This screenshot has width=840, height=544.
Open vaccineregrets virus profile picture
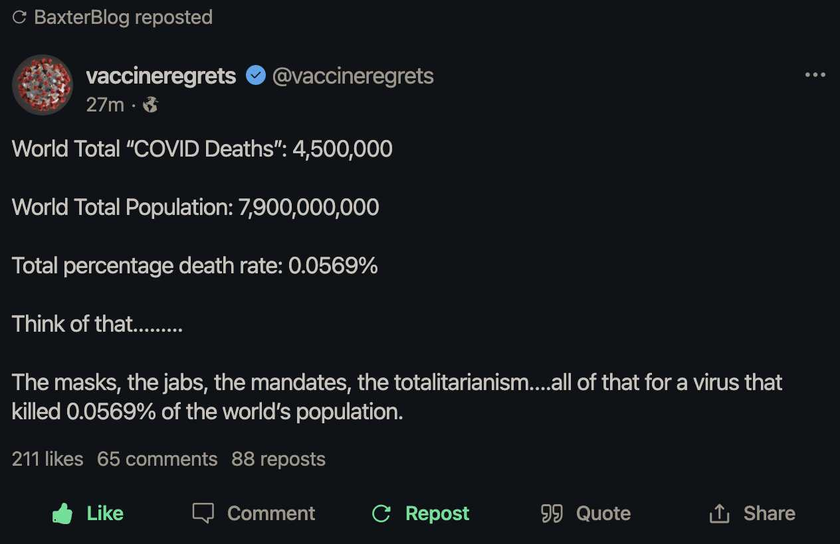pyautogui.click(x=42, y=85)
